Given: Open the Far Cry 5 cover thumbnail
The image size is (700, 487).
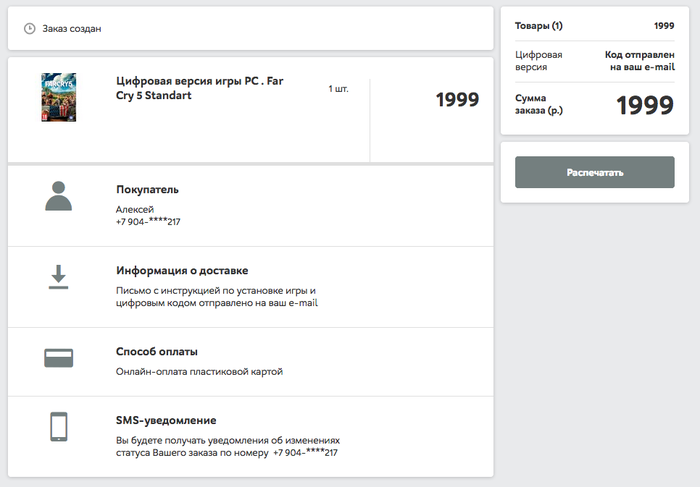Looking at the screenshot, I should pos(58,97).
